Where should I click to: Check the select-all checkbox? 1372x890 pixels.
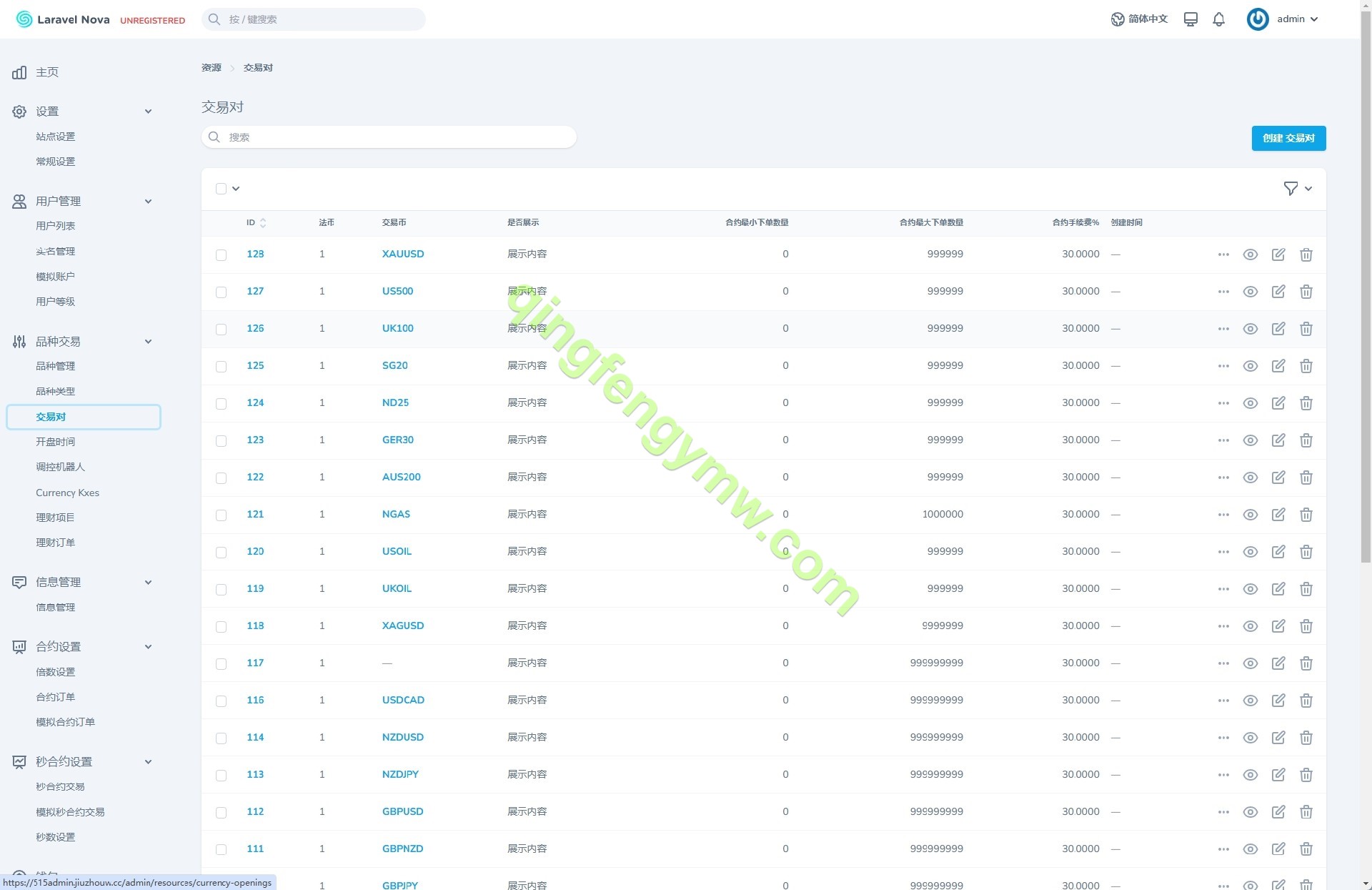point(221,189)
